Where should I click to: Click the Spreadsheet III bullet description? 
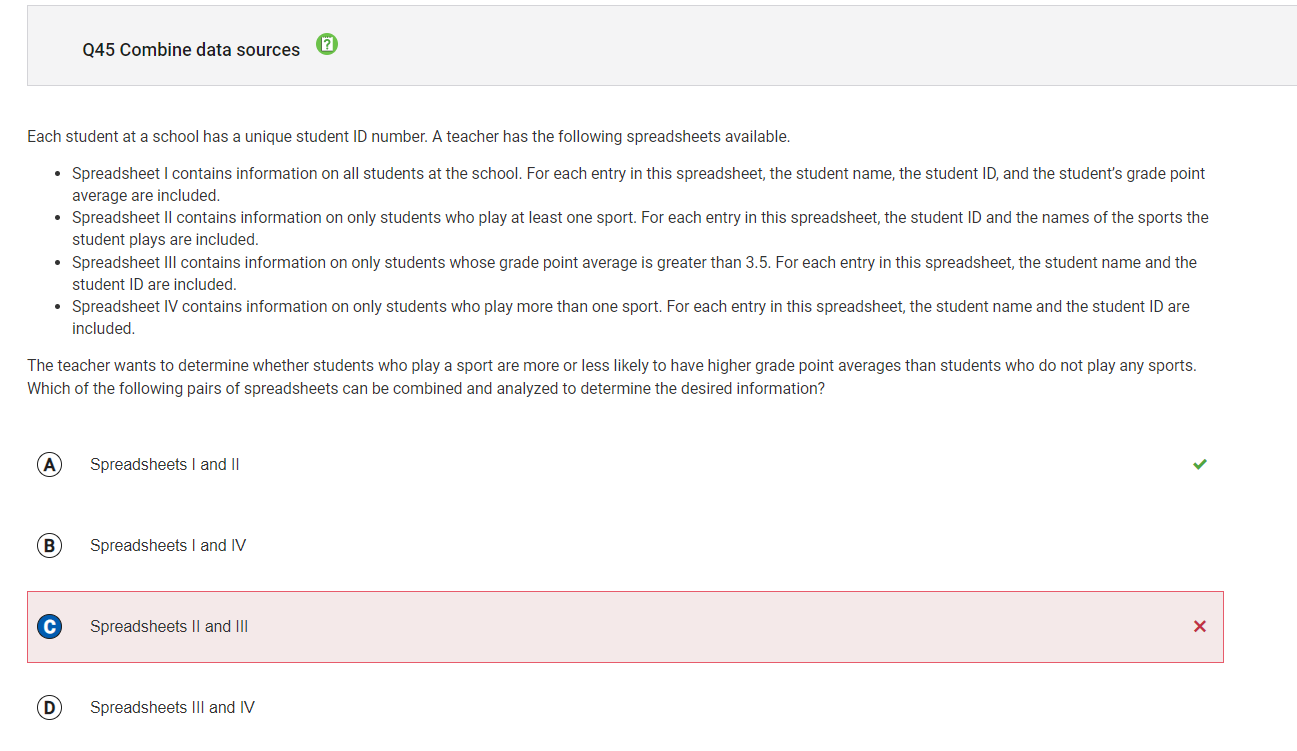(634, 273)
